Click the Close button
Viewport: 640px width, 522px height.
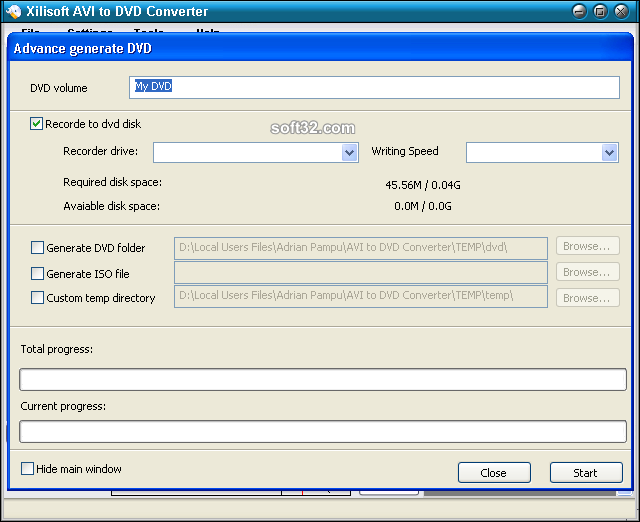tap(494, 473)
